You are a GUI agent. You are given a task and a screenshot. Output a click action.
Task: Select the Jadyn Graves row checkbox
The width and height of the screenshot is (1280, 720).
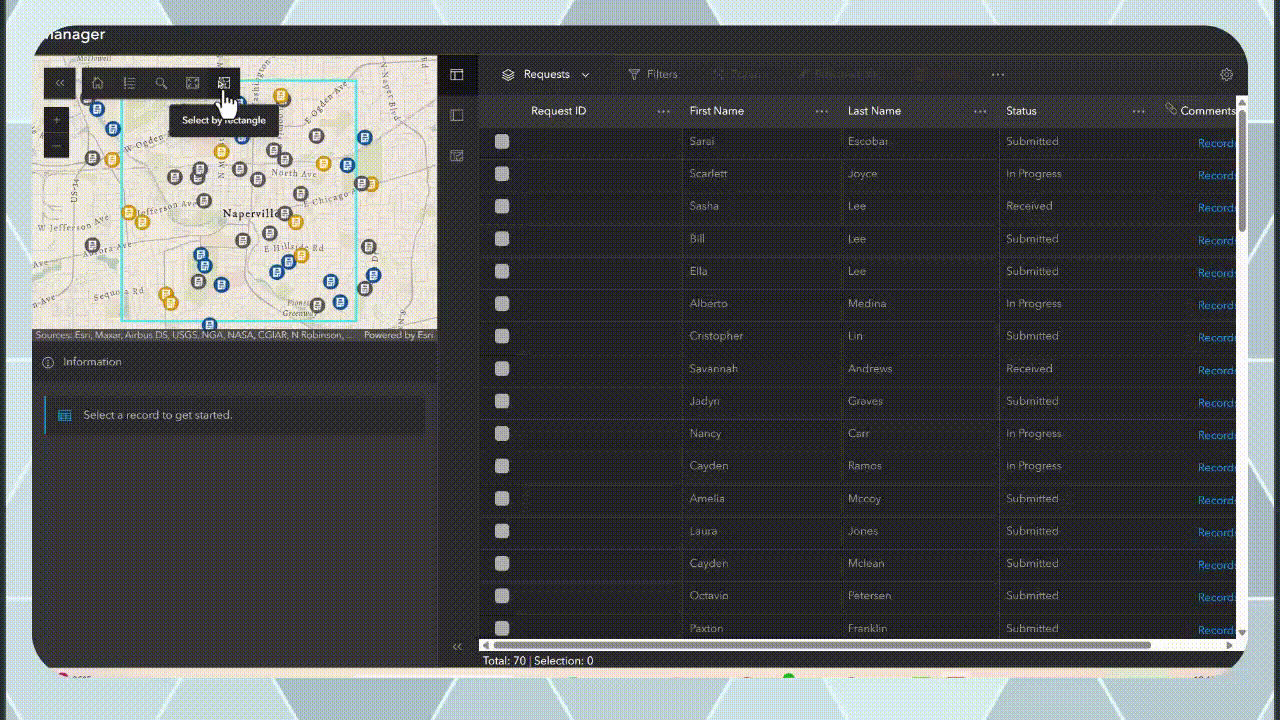[x=502, y=401]
